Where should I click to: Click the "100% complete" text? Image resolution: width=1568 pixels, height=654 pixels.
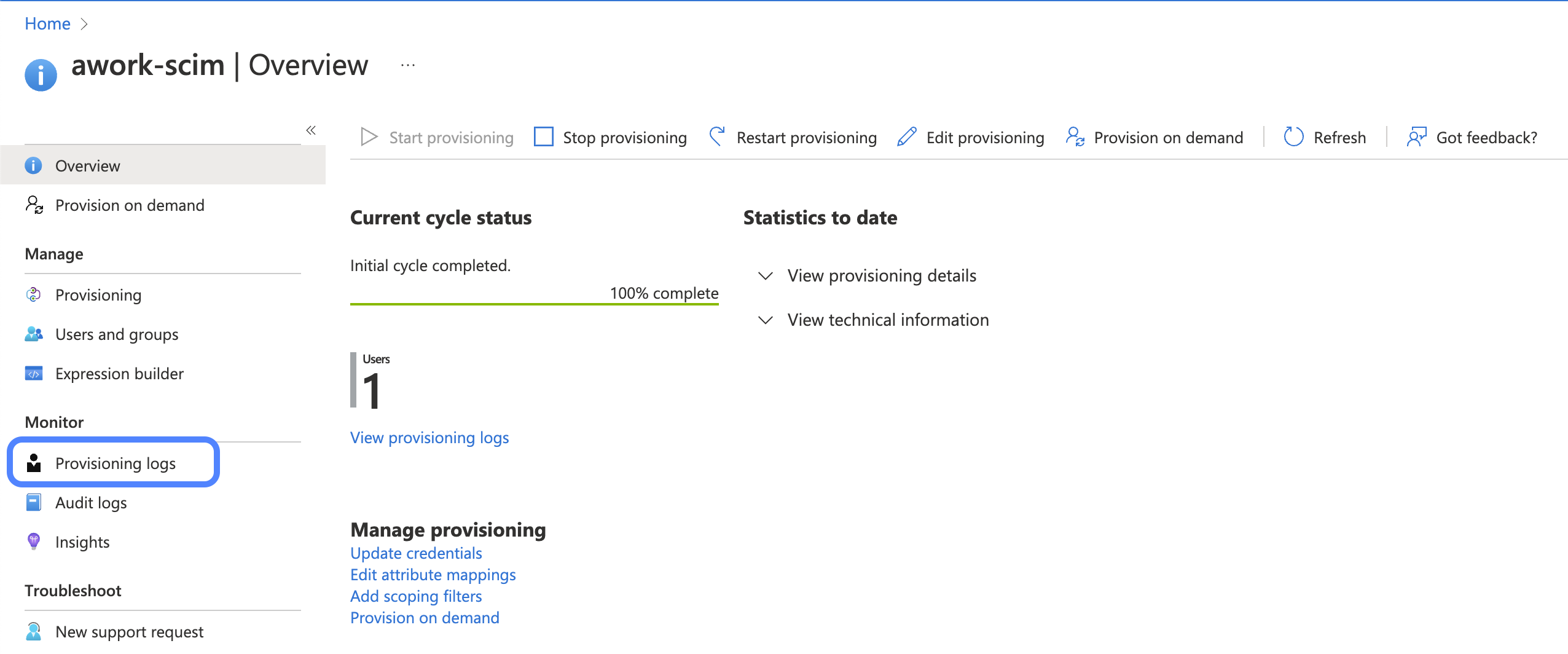coord(664,293)
